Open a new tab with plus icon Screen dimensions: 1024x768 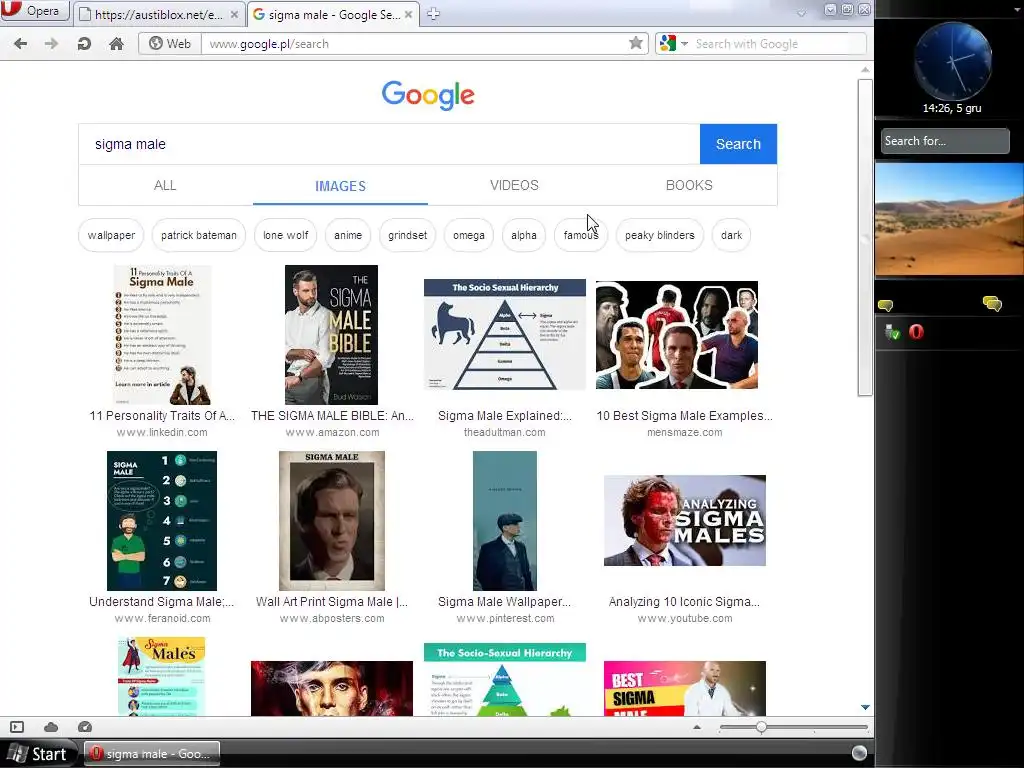pos(433,14)
